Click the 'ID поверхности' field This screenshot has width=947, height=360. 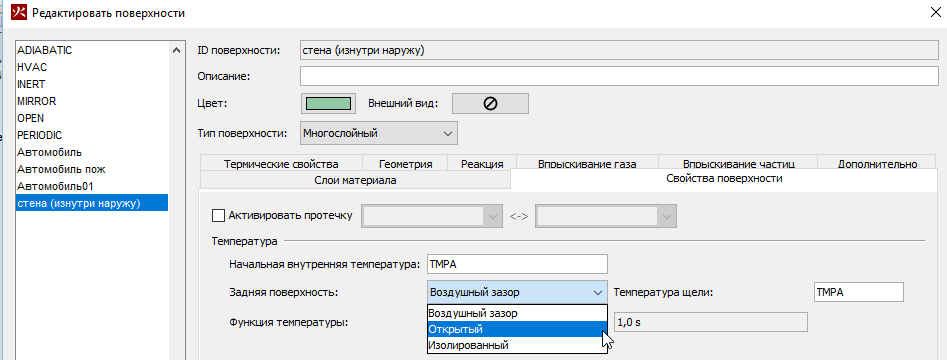(619, 51)
